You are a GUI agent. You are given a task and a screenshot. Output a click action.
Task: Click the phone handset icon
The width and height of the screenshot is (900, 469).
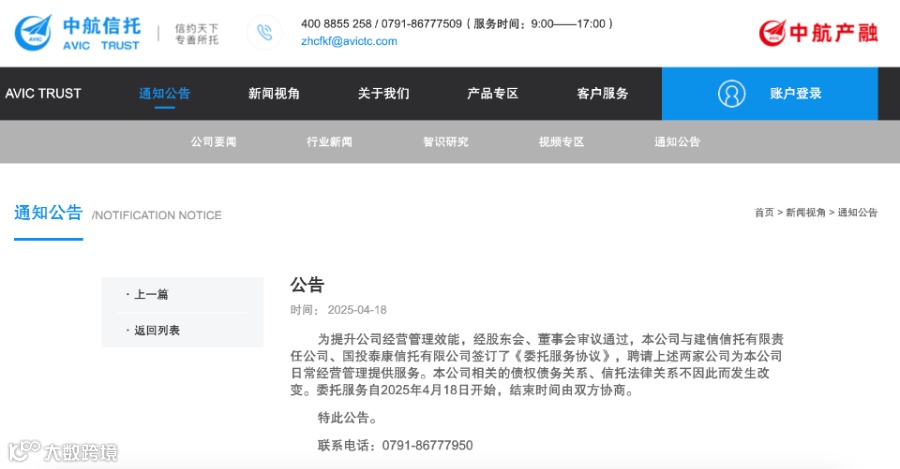point(265,32)
